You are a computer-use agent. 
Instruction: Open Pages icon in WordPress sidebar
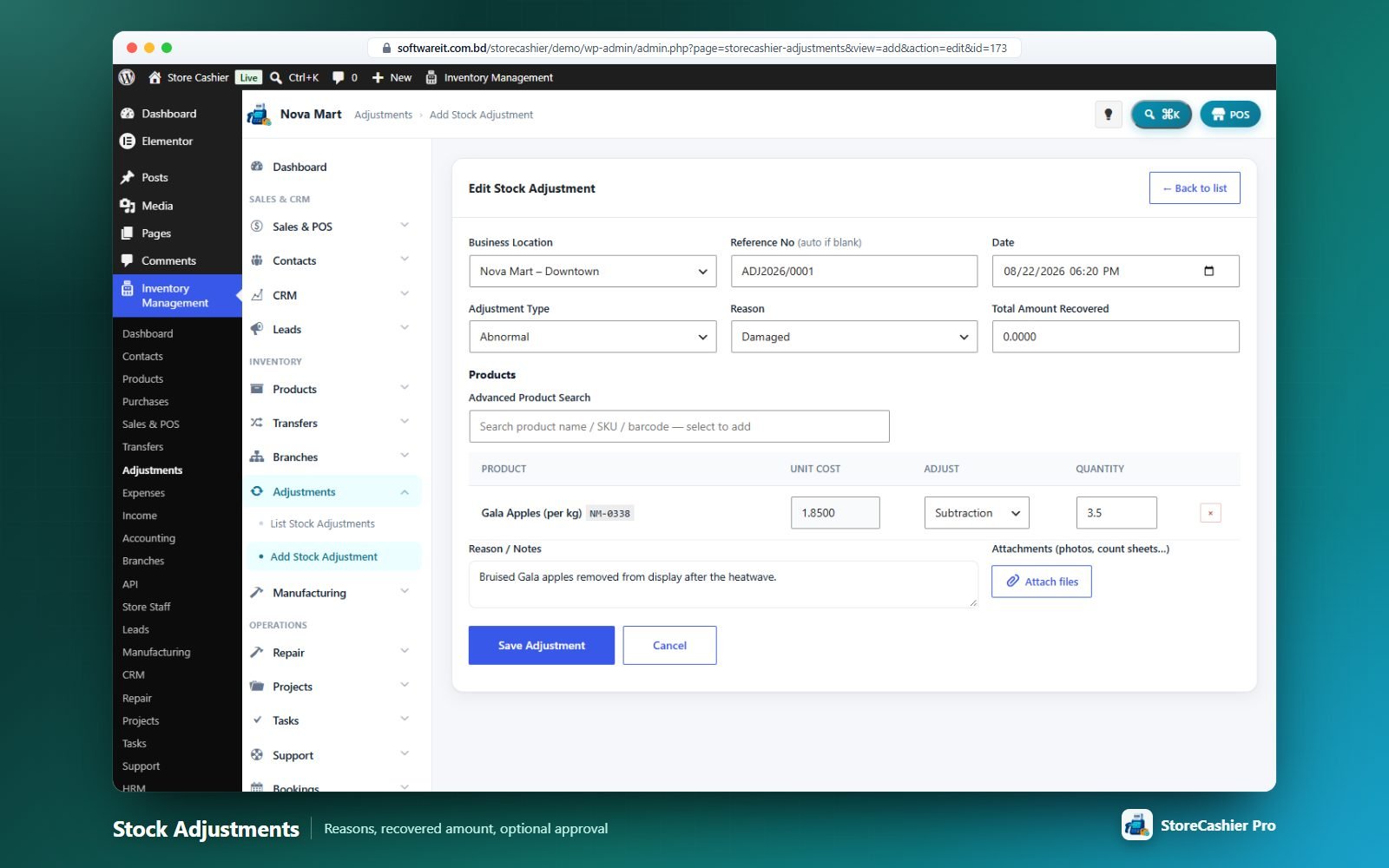[128, 233]
